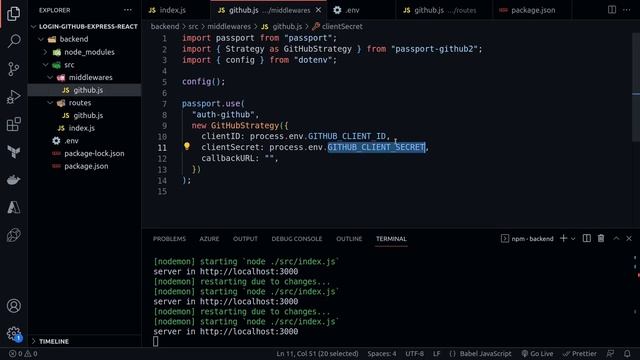Open the Docker view icon

13,180
